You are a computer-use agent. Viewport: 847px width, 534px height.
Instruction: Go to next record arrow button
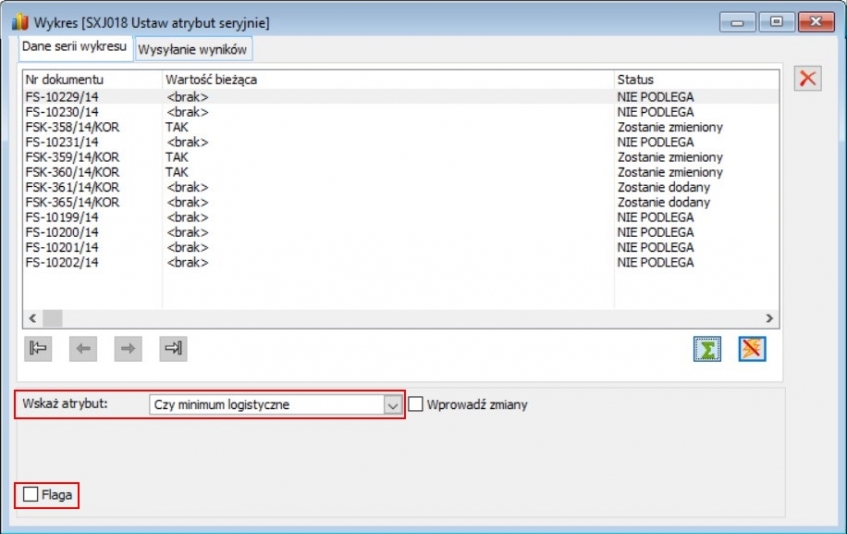pyautogui.click(x=128, y=348)
